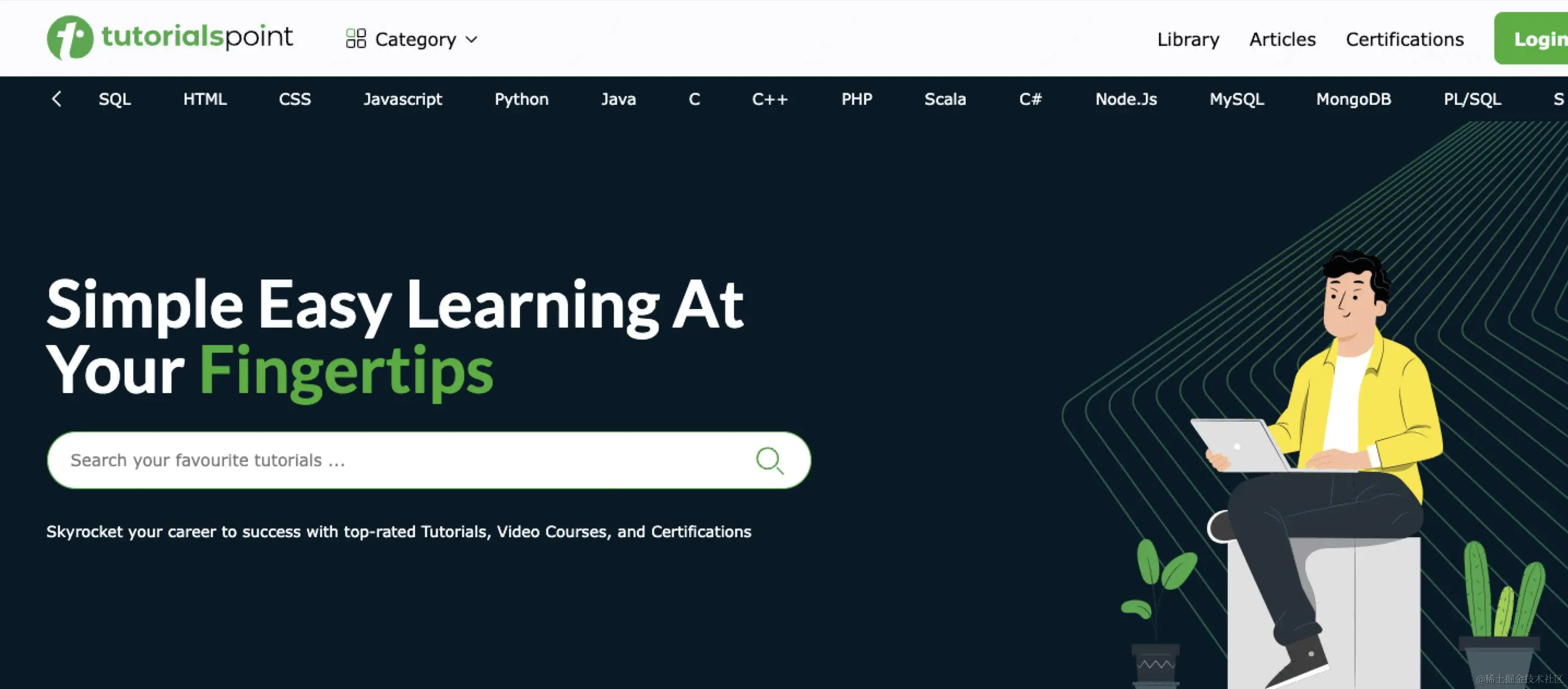
Task: Focus the tutorials search field
Action: pyautogui.click(x=402, y=460)
